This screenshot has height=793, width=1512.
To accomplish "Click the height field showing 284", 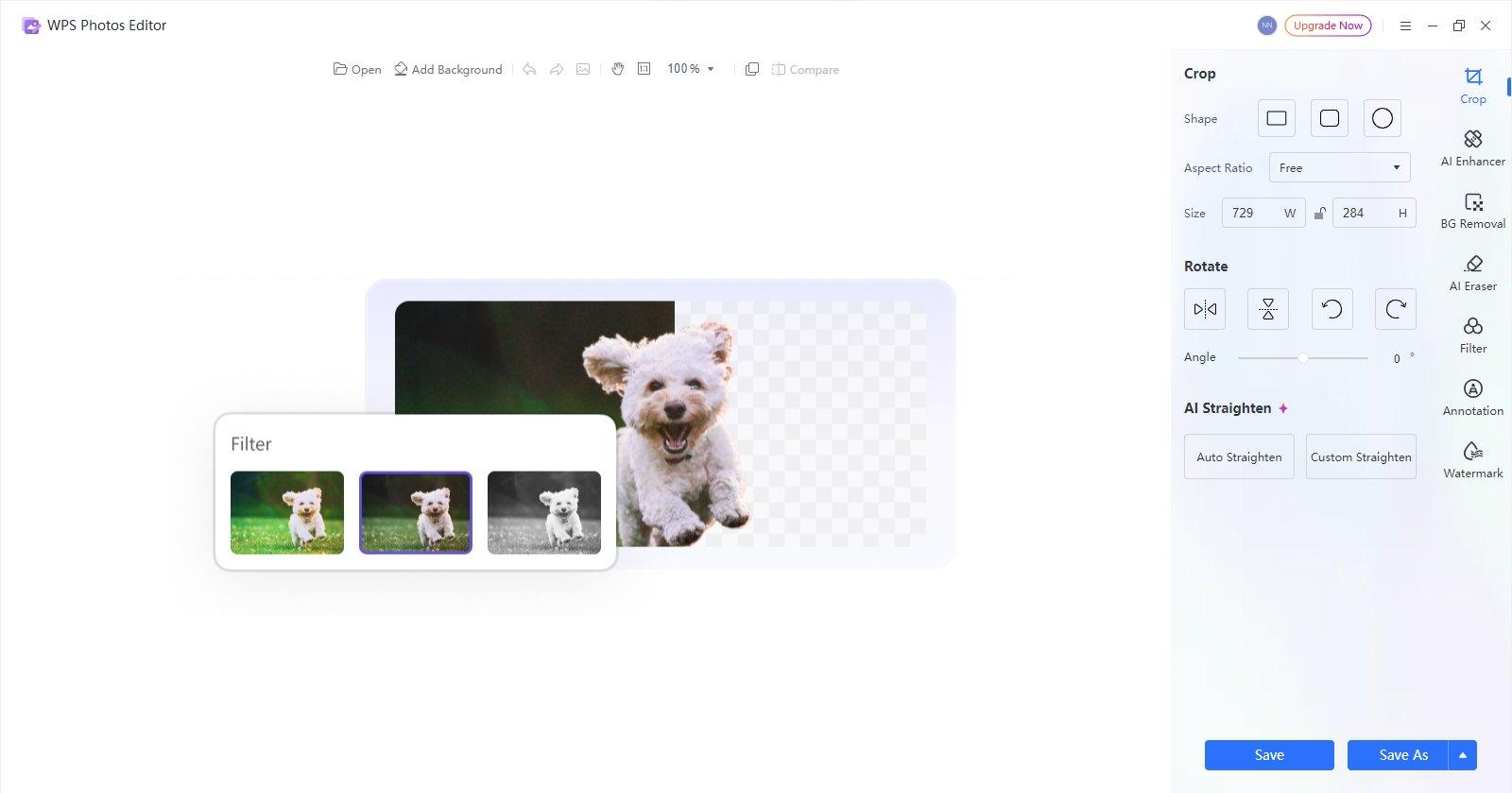I will point(1374,213).
